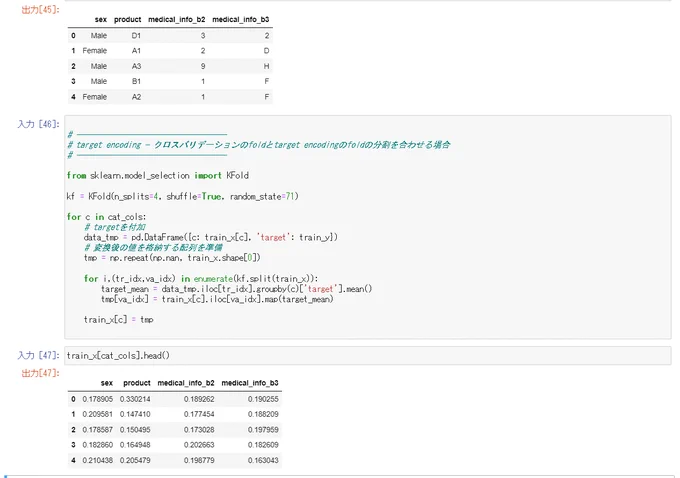Click the value 0.182860 in sex column
The height and width of the screenshot is (478, 680).
(x=98, y=445)
